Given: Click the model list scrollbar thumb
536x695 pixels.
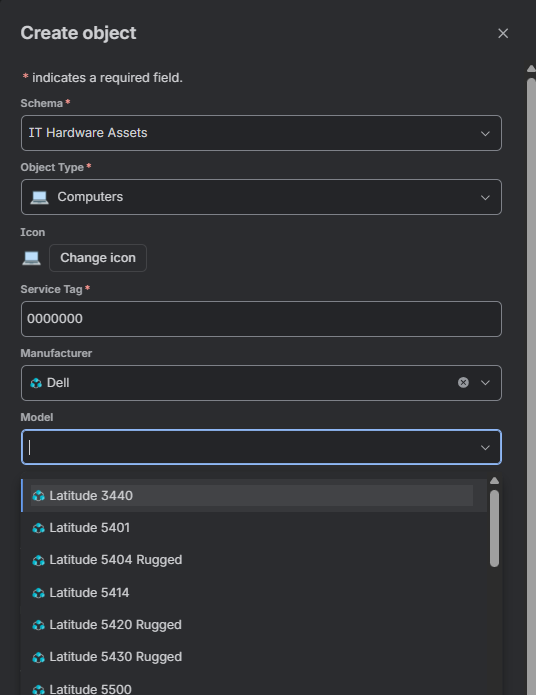Looking at the screenshot, I should pos(494,528).
